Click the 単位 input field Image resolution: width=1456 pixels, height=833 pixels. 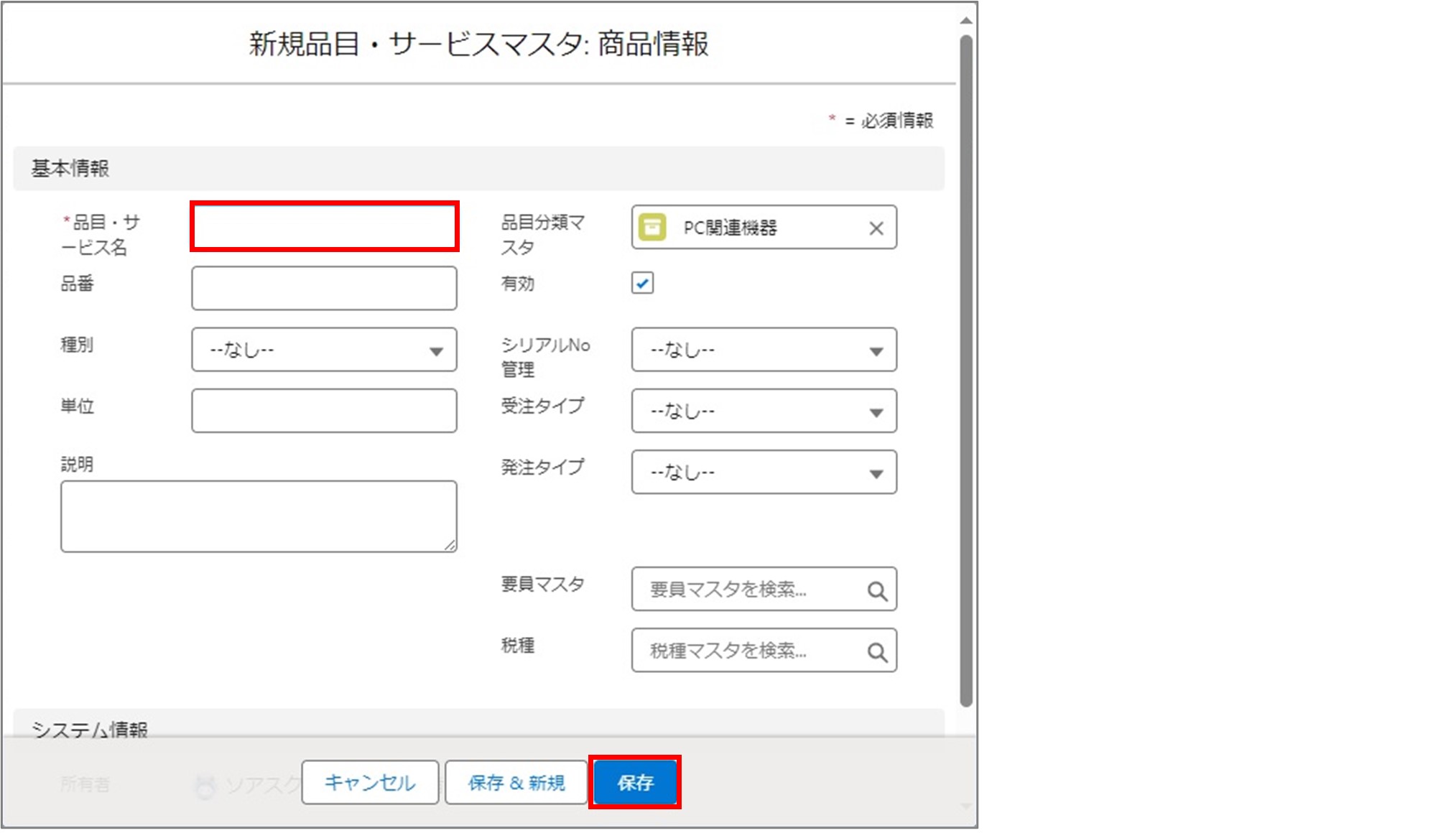pyautogui.click(x=324, y=411)
